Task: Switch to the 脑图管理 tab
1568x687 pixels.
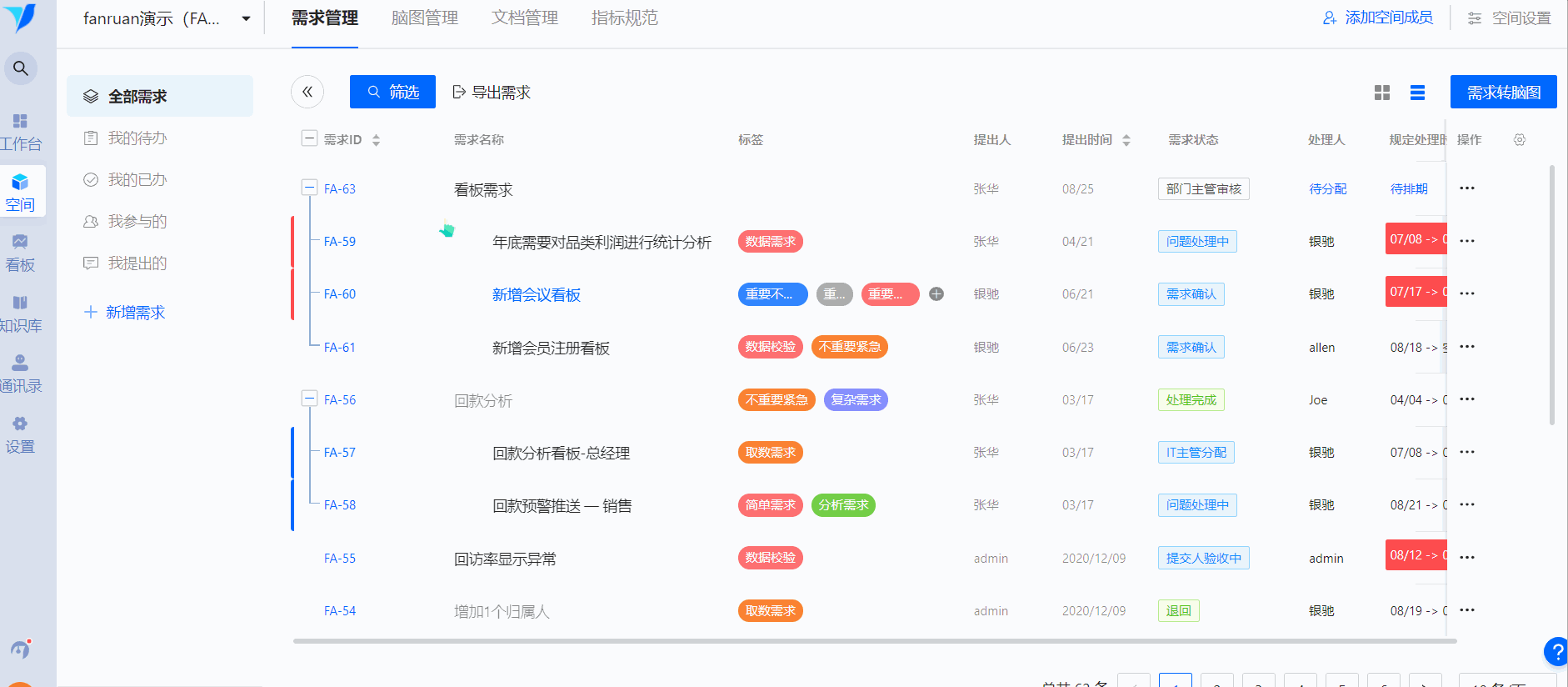Action: coord(425,18)
